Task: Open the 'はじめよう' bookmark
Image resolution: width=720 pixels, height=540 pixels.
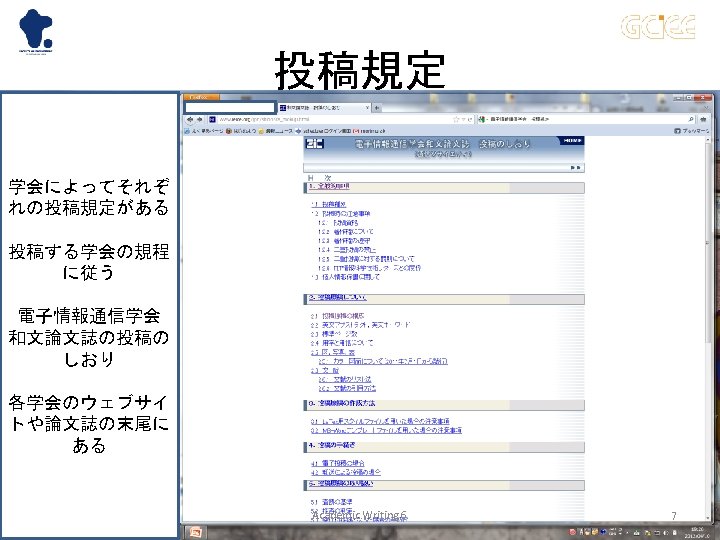Action: pos(241,131)
